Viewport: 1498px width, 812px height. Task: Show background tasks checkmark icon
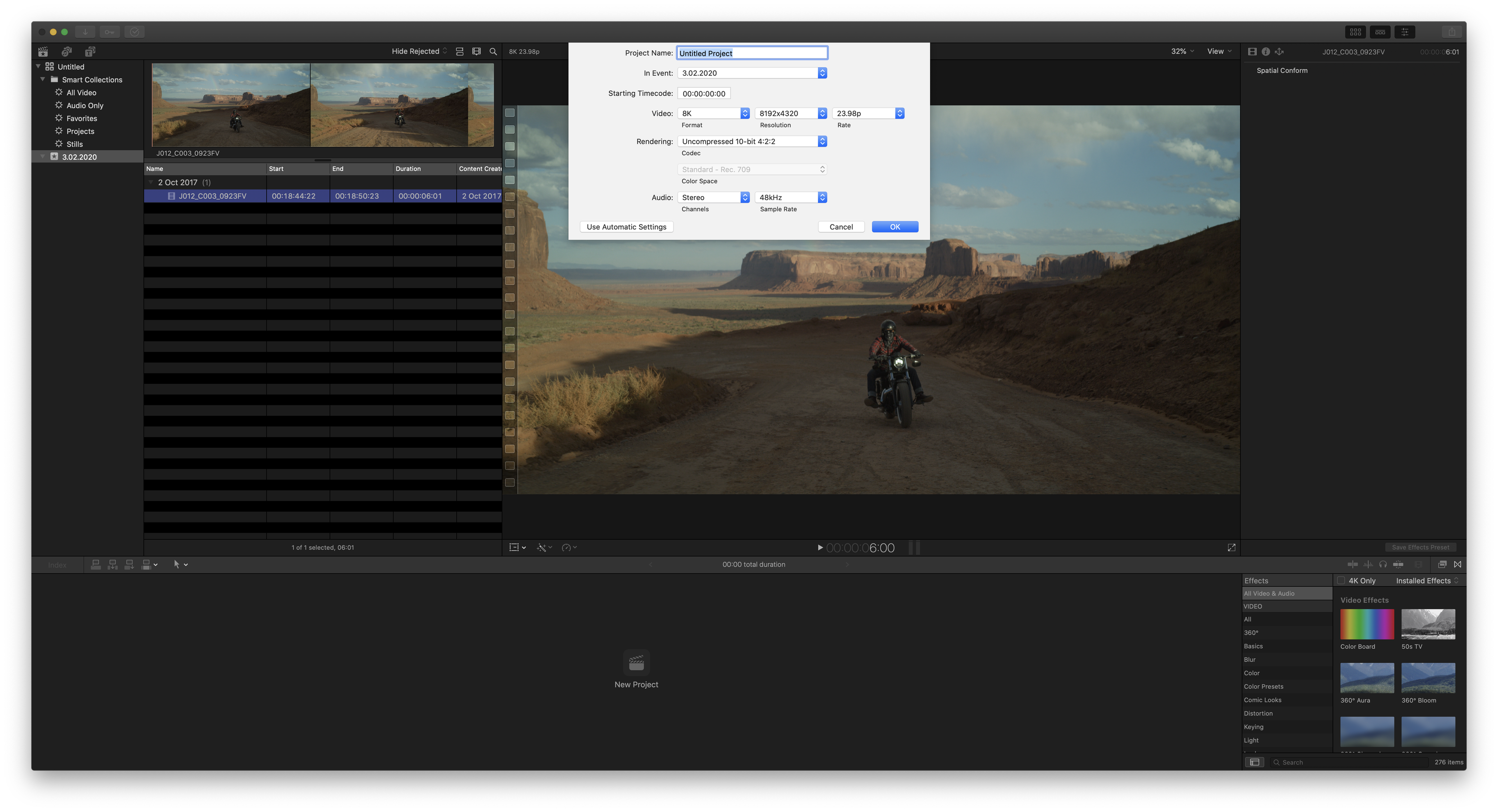(134, 32)
